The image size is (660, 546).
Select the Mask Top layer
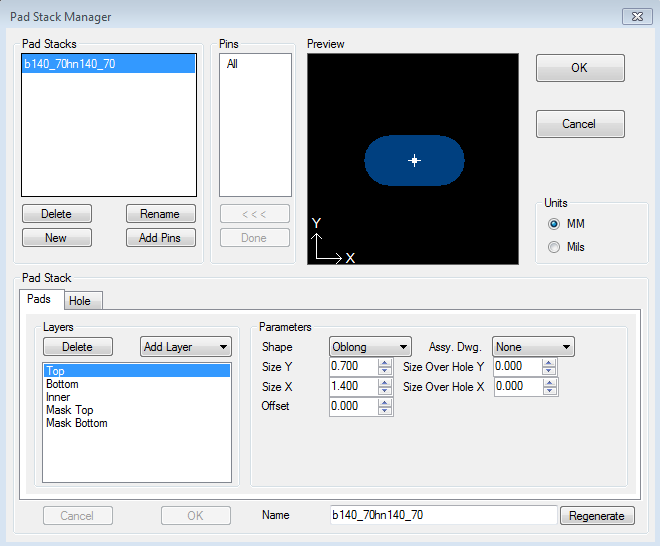click(x=137, y=410)
